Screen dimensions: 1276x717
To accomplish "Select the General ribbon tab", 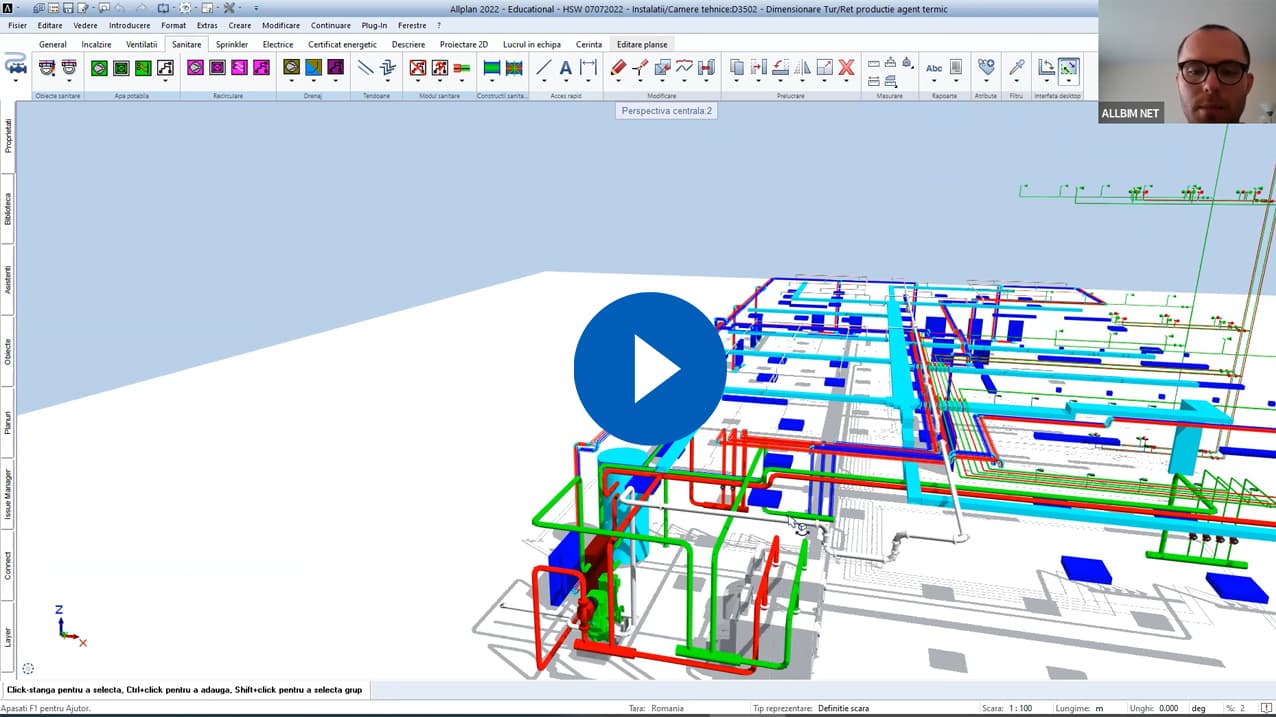I will pos(53,44).
